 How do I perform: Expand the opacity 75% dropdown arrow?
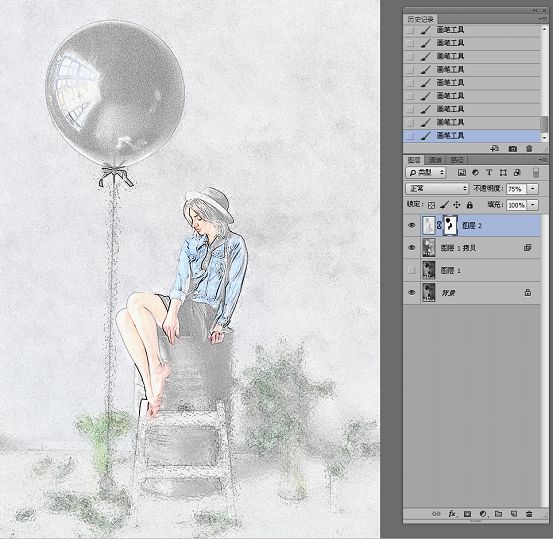533,189
